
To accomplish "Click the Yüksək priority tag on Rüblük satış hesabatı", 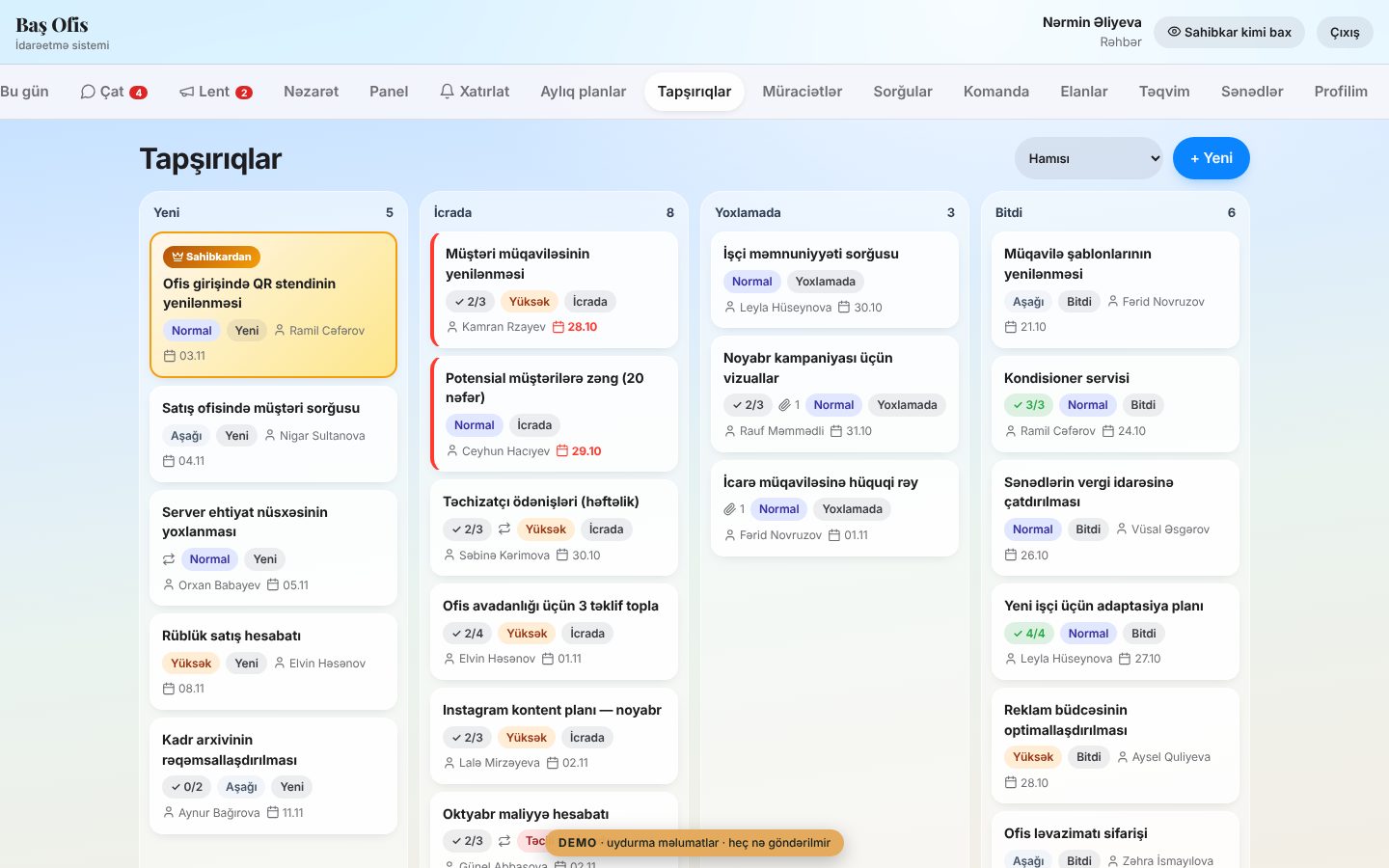I will coord(191,664).
